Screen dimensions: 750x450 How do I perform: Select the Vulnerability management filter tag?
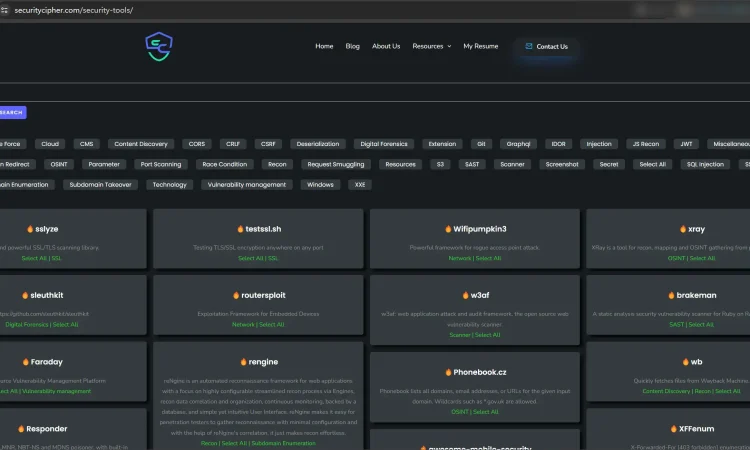point(246,185)
